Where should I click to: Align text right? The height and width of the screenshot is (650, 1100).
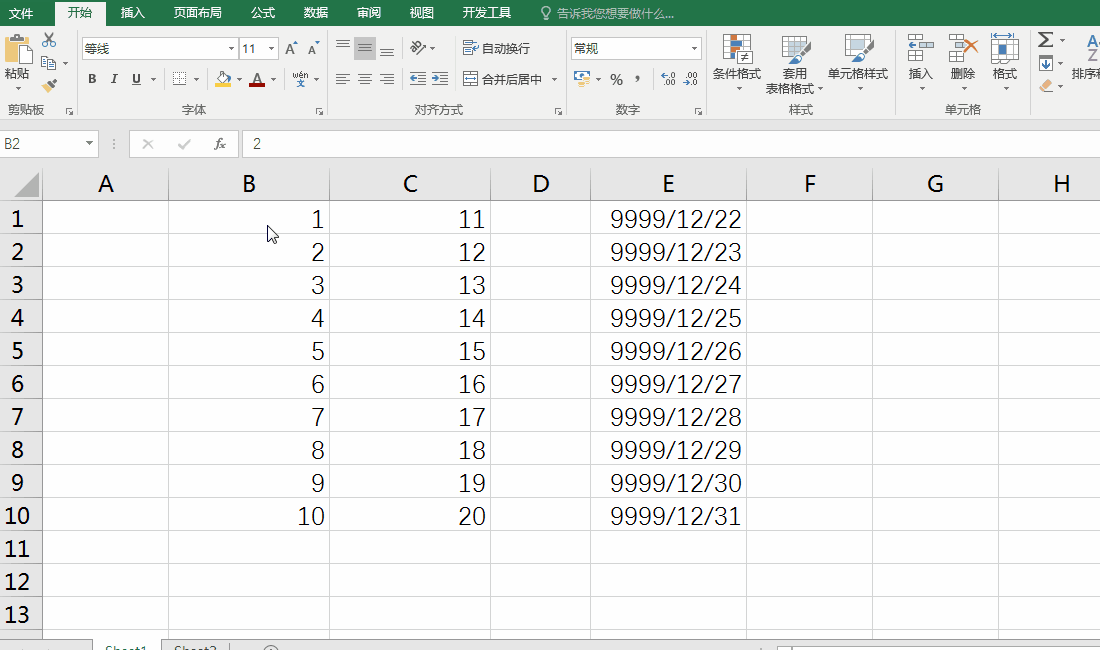tap(387, 79)
